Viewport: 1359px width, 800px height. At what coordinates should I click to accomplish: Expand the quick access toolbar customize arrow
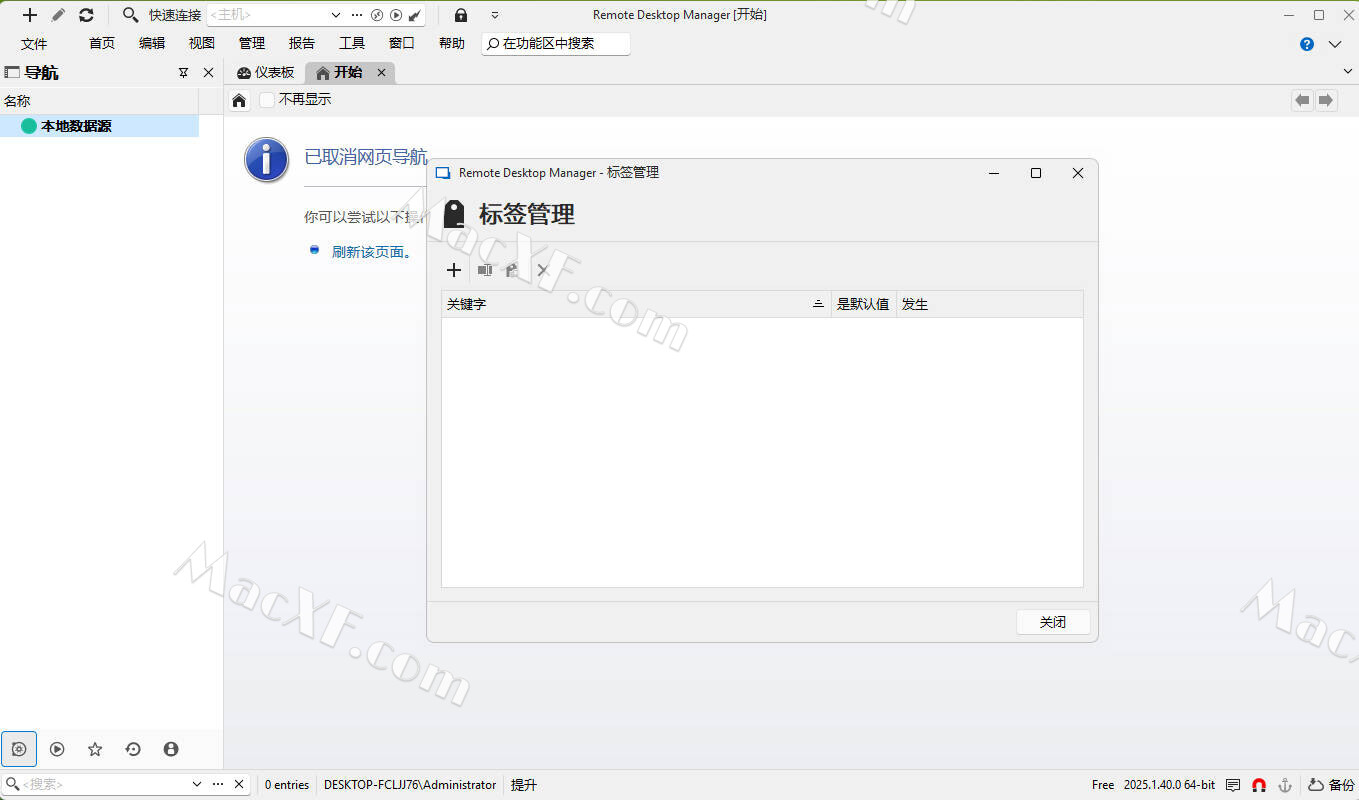coord(495,15)
